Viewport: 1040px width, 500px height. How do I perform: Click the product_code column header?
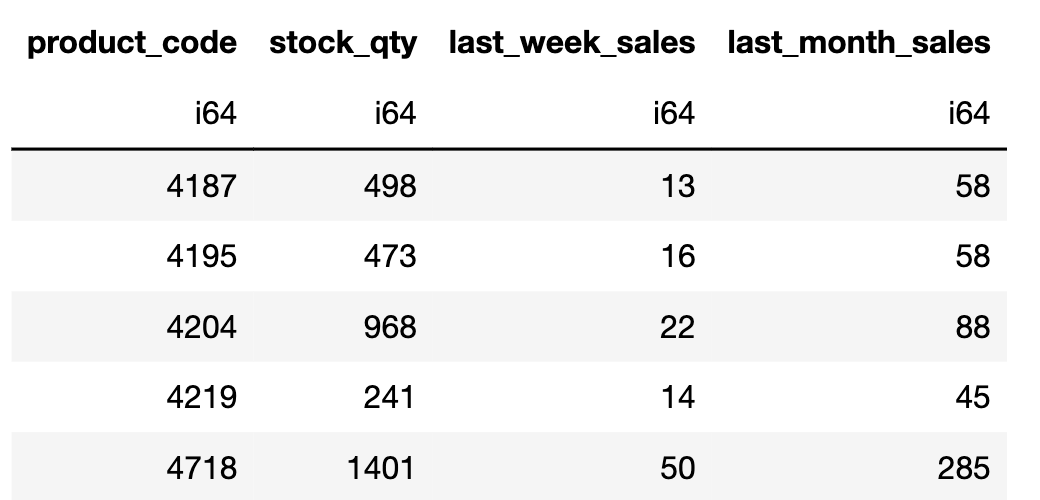click(132, 43)
